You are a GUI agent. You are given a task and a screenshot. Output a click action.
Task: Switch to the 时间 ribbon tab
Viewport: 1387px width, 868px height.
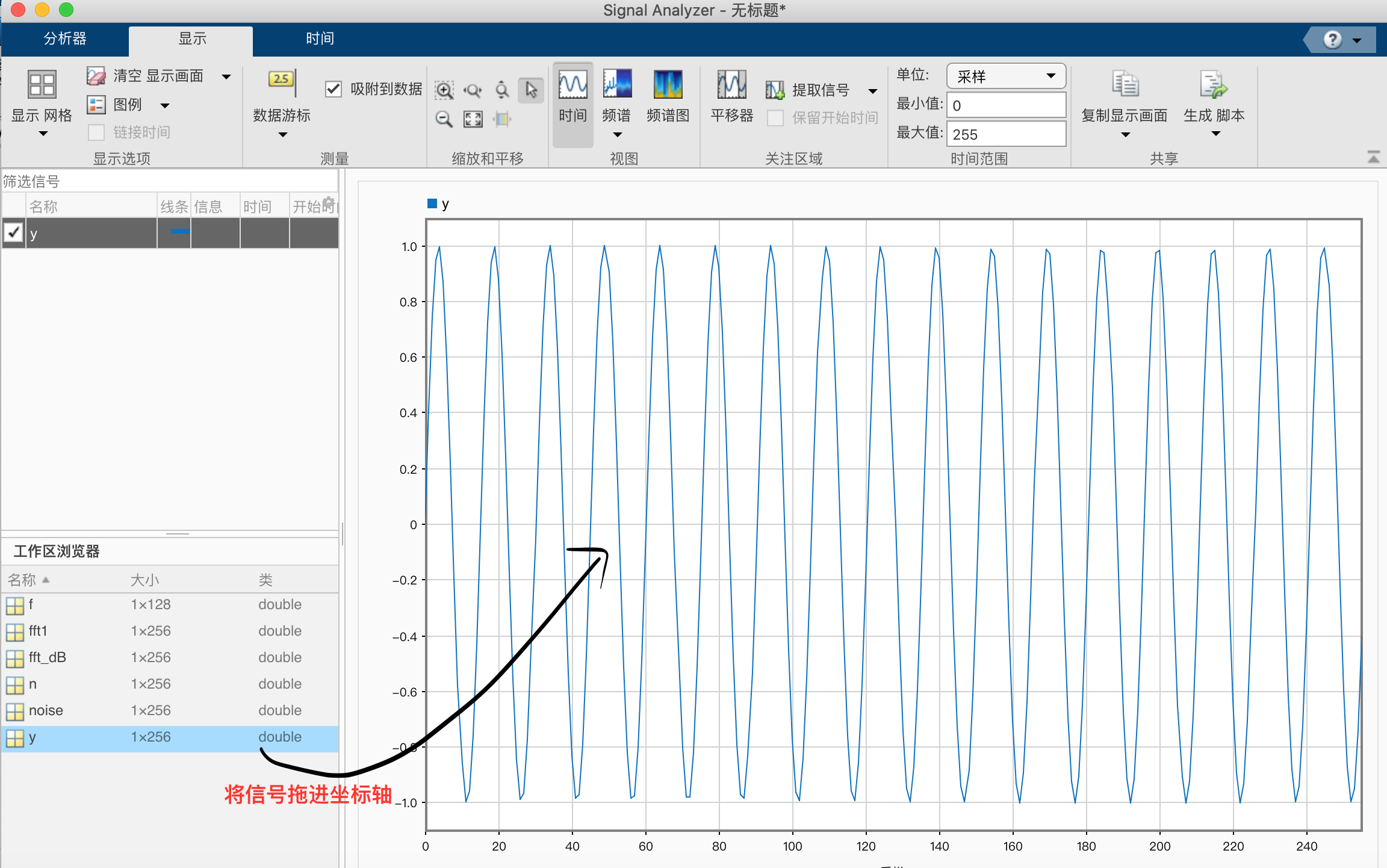click(x=319, y=39)
